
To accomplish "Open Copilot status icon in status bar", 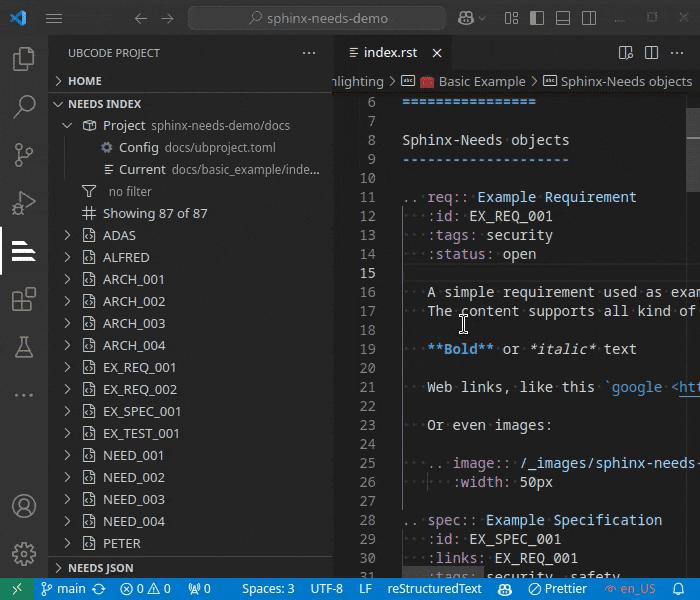I will (505, 589).
